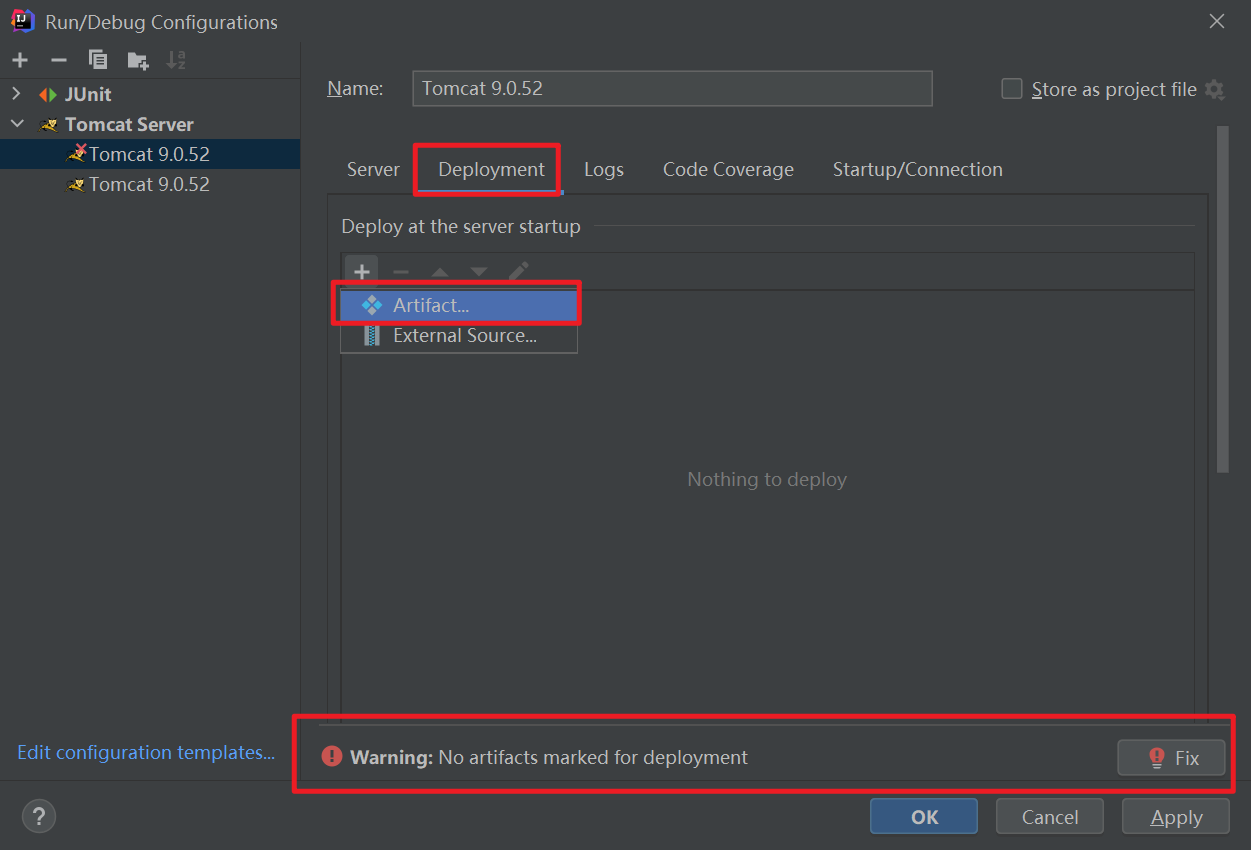Click the Cancel button
1251x850 pixels.
pyautogui.click(x=1050, y=816)
